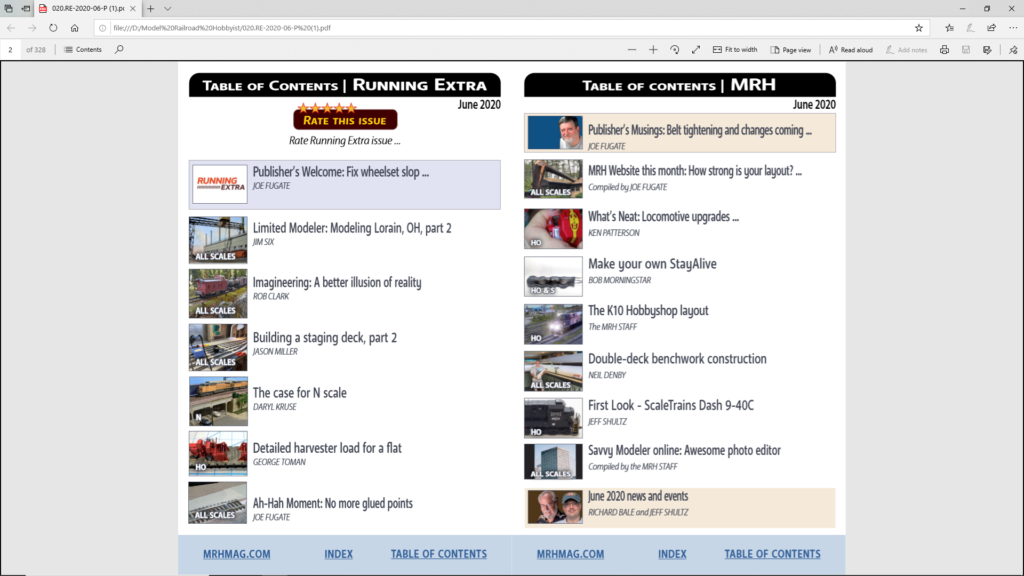
Task: Show tab previews chevron
Action: pos(168,8)
